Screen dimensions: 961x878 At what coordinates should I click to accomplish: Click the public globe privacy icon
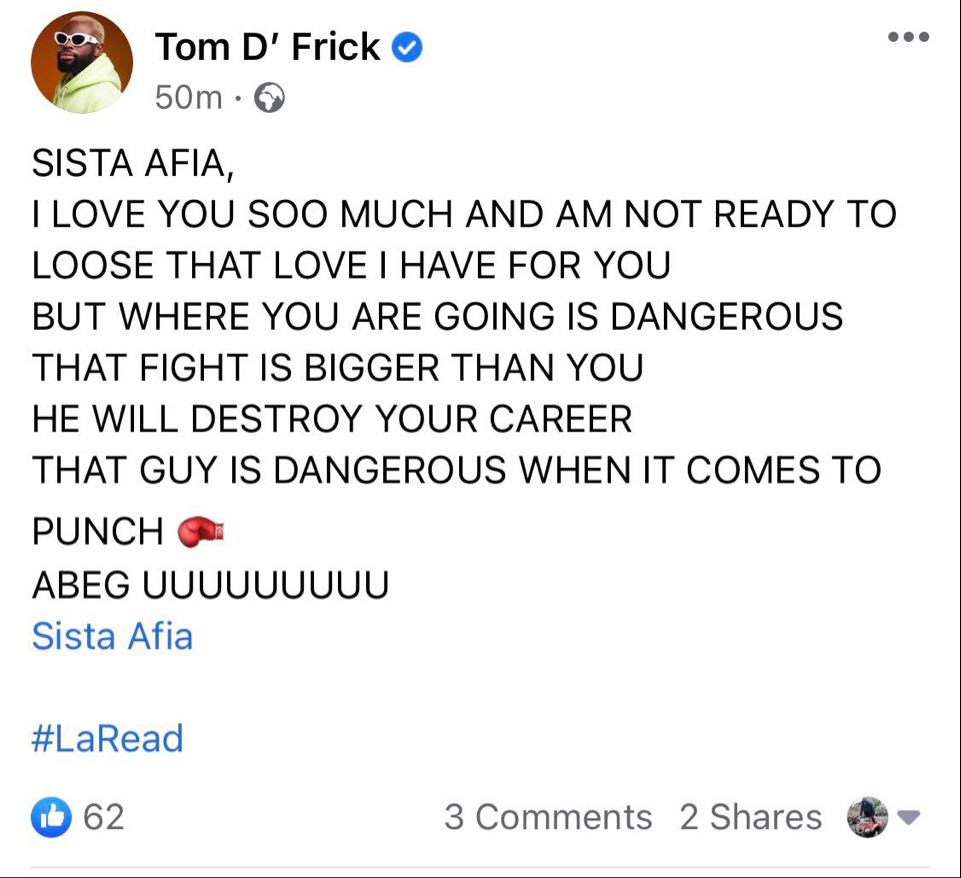270,97
